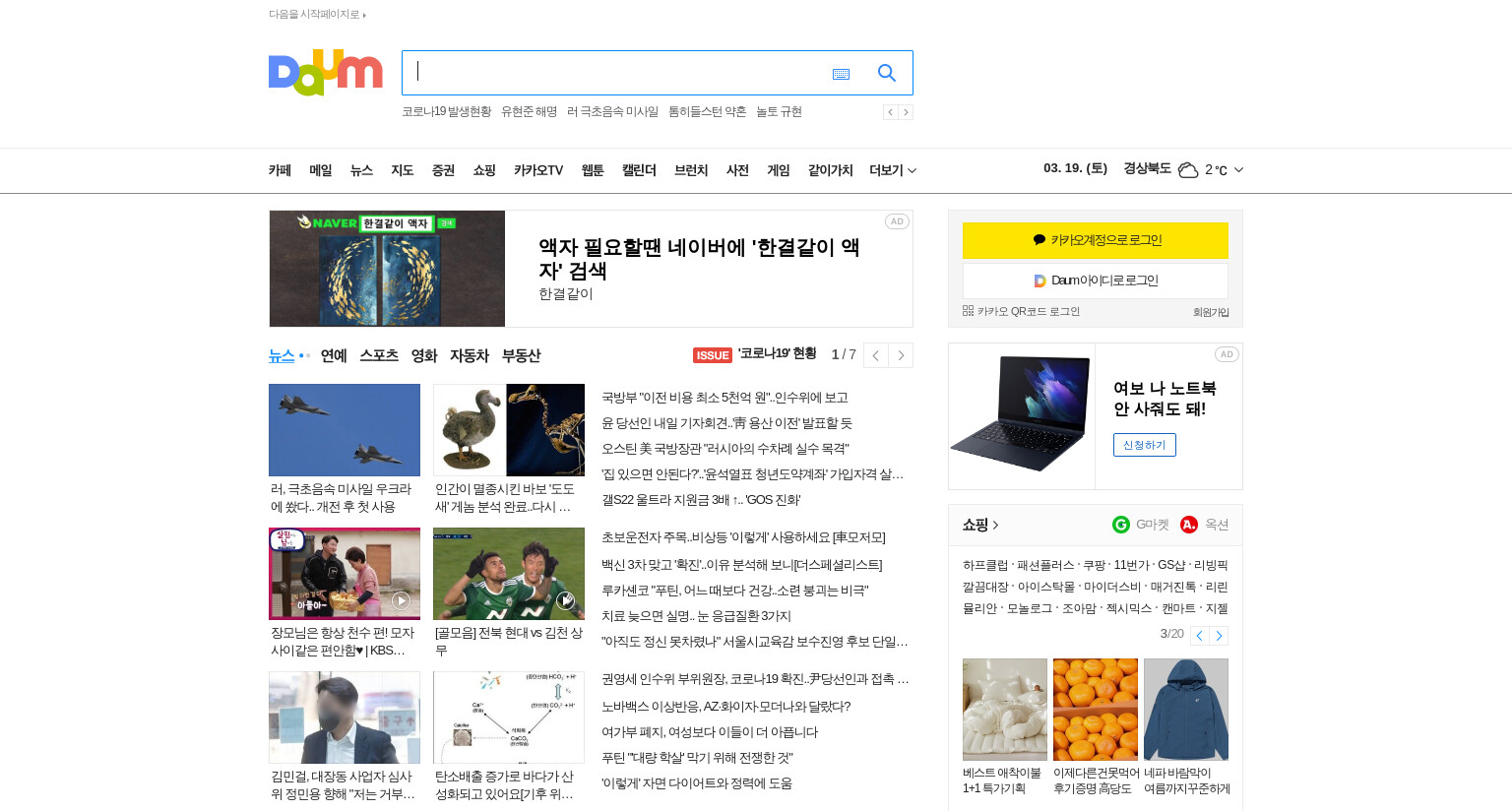Image resolution: width=1512 pixels, height=811 pixels.
Task: Click the 회원가입 link
Action: [1211, 312]
